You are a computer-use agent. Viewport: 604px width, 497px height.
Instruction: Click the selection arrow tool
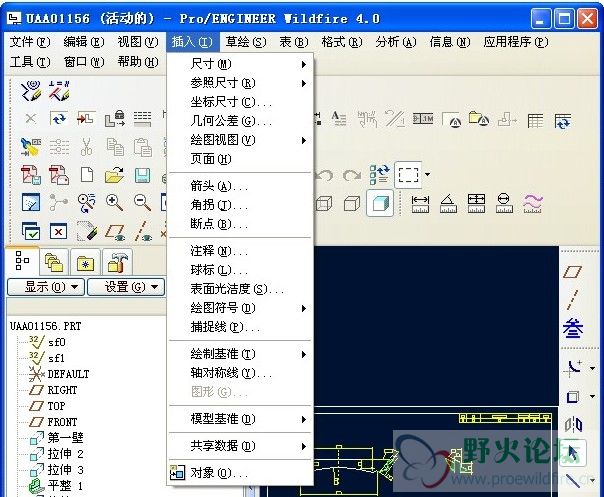pos(573,453)
